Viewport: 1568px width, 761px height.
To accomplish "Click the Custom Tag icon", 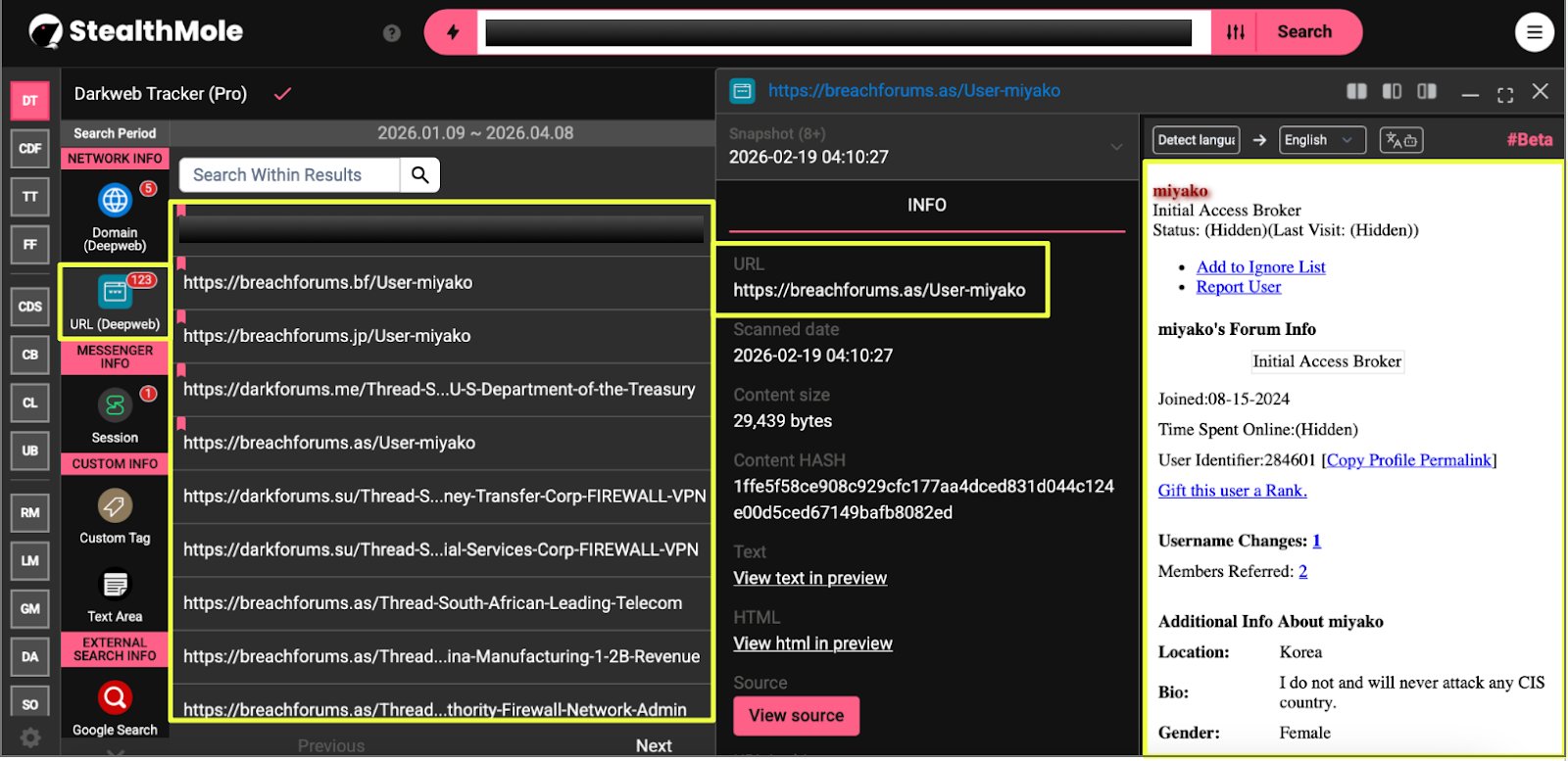I will pos(115,506).
